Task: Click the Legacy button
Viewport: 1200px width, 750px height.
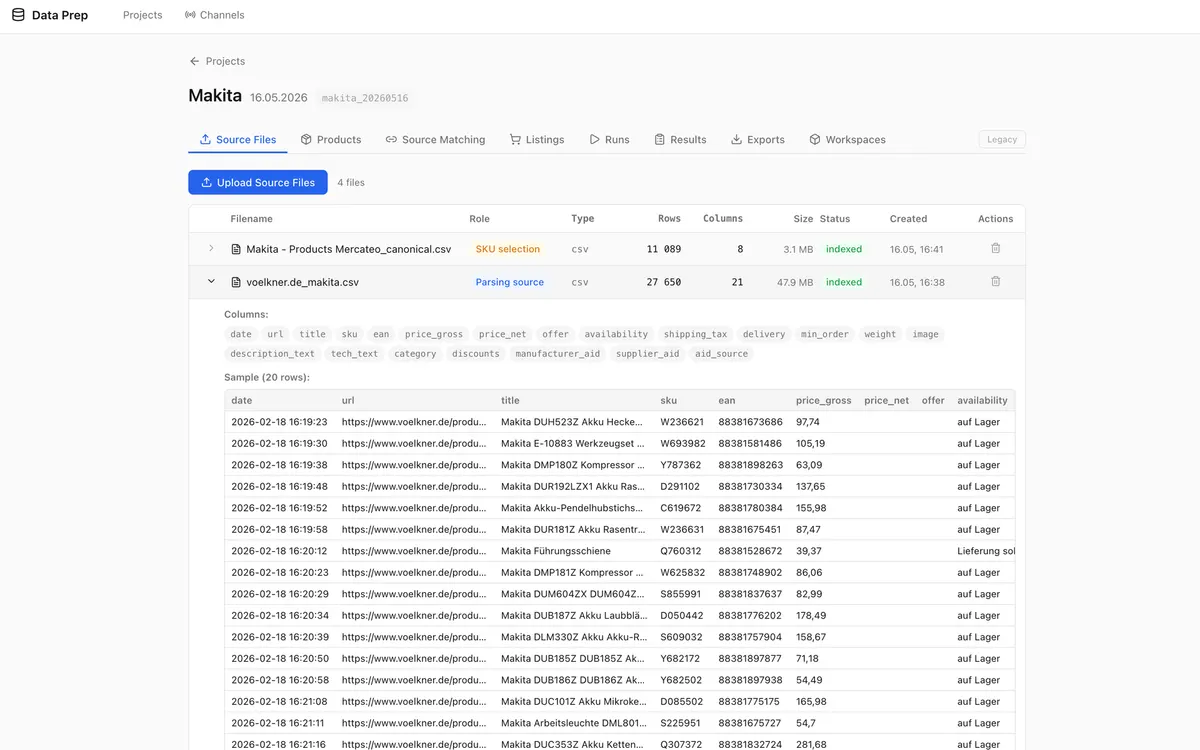Action: [1002, 140]
